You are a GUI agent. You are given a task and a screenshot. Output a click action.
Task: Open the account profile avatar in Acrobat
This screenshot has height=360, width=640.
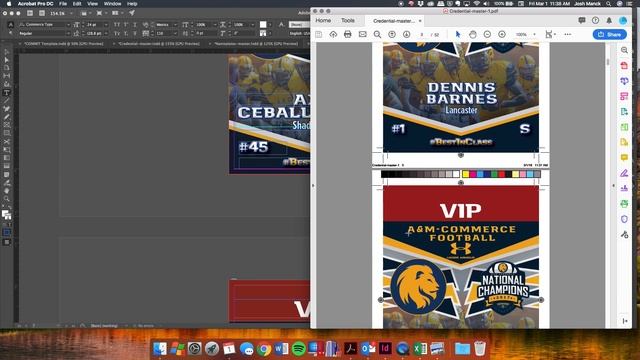(623, 20)
